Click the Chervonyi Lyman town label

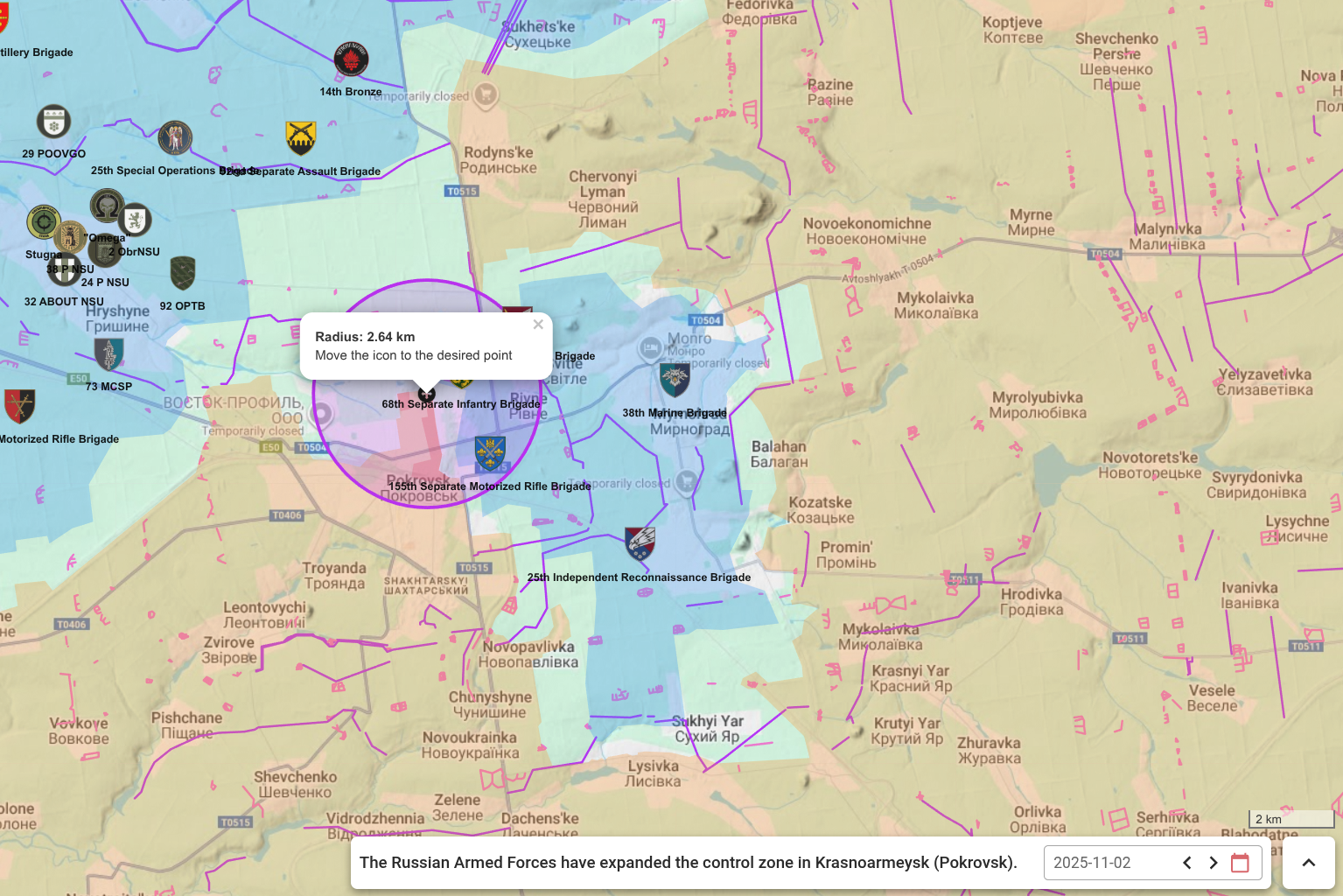click(603, 199)
